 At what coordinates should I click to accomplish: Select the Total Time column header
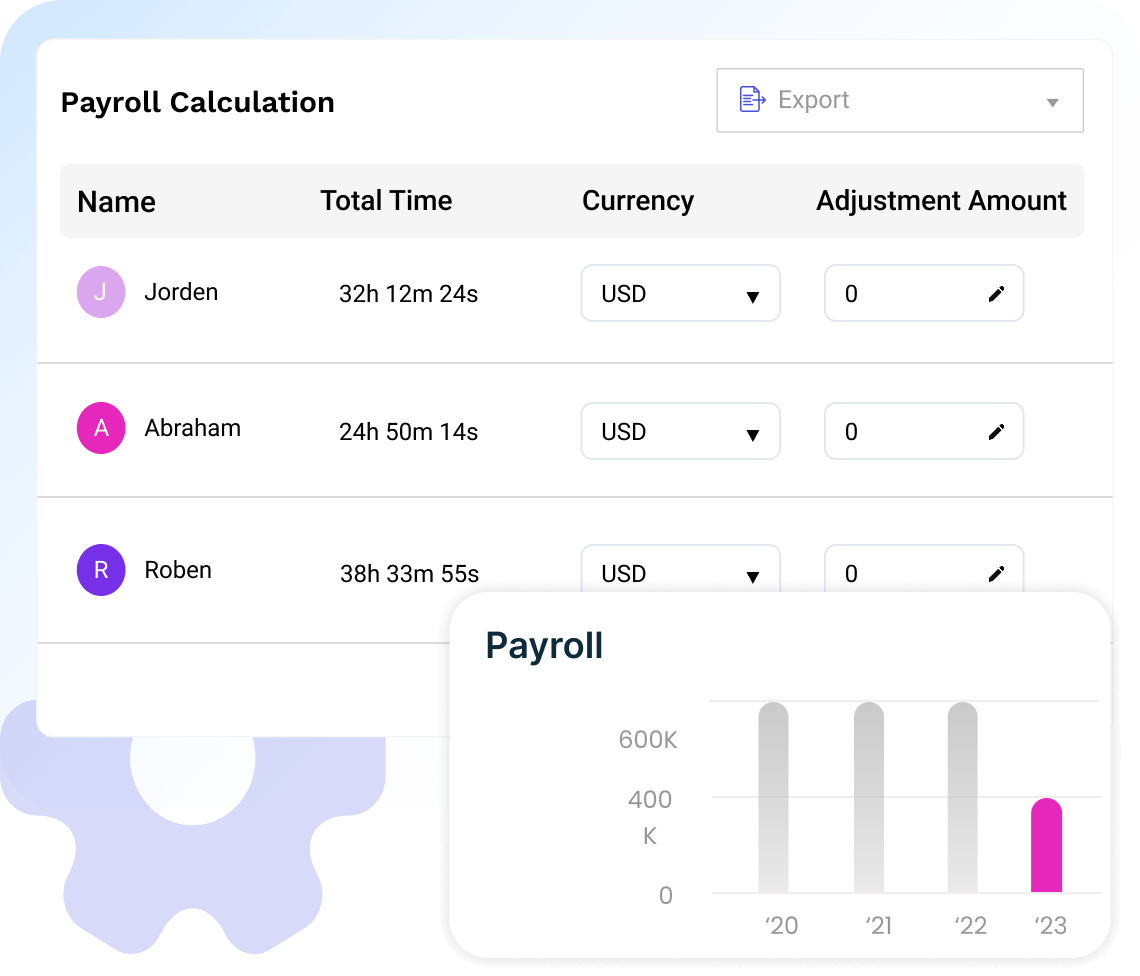click(386, 200)
